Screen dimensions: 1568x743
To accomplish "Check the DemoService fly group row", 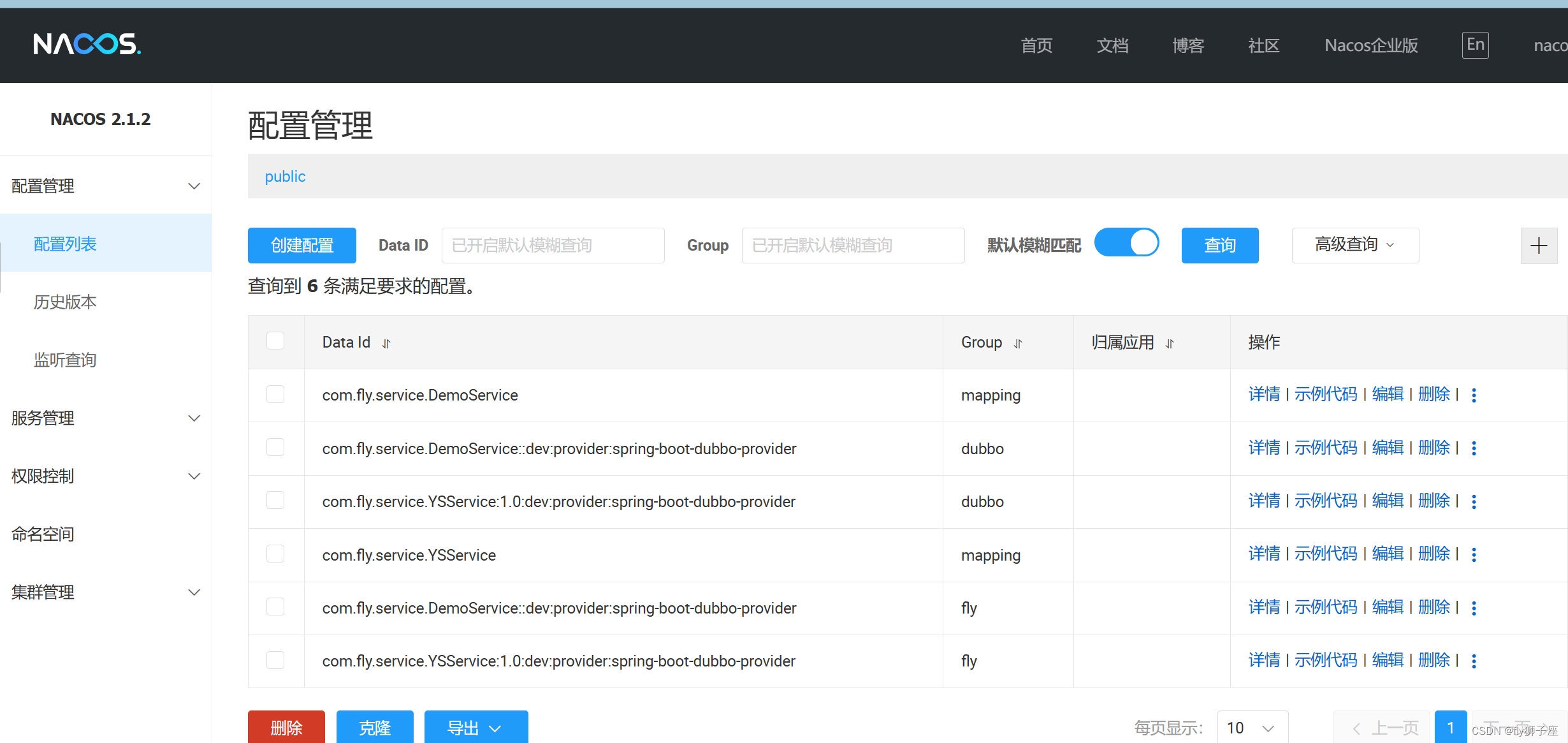I will (x=275, y=607).
